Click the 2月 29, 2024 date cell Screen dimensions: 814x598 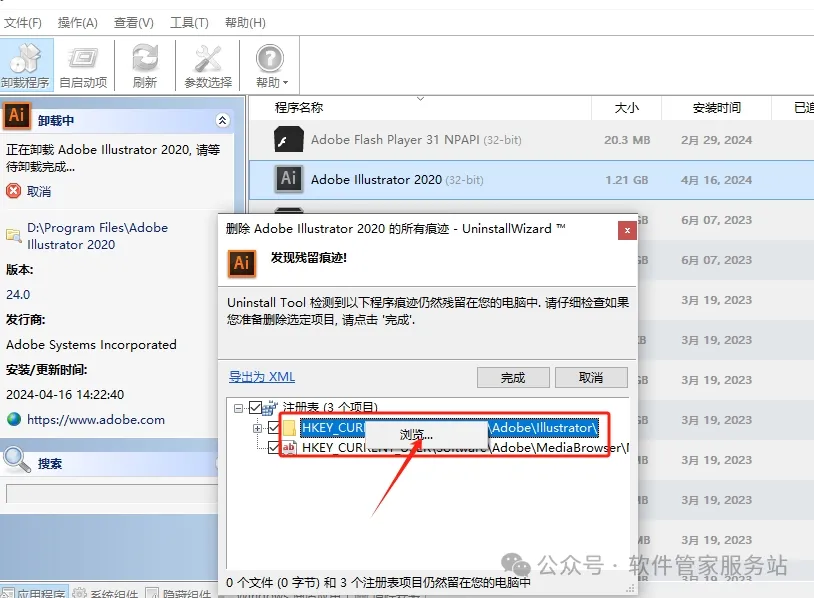[x=716, y=140]
